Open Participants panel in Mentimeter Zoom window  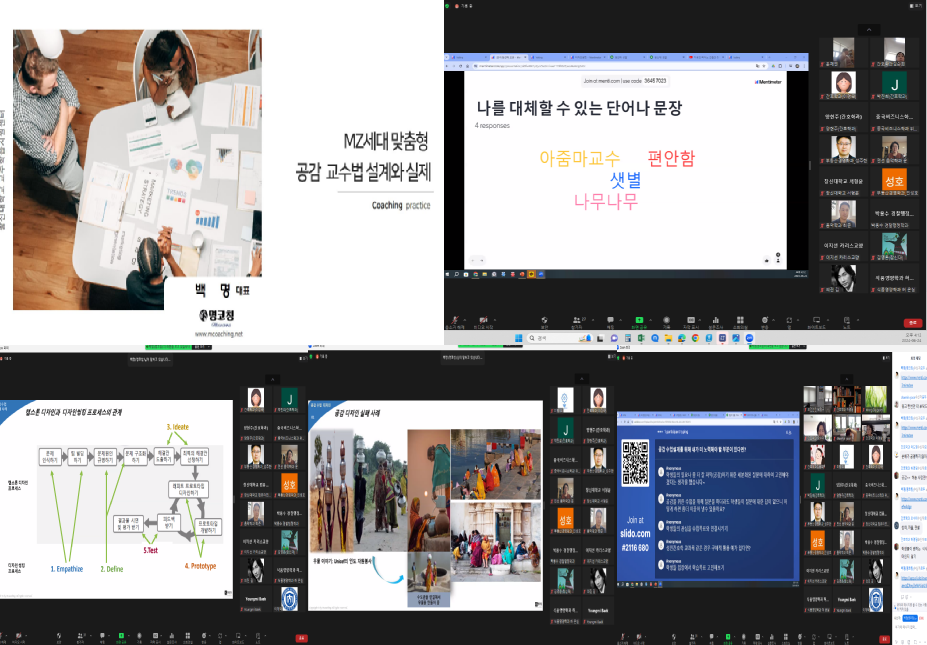[577, 320]
